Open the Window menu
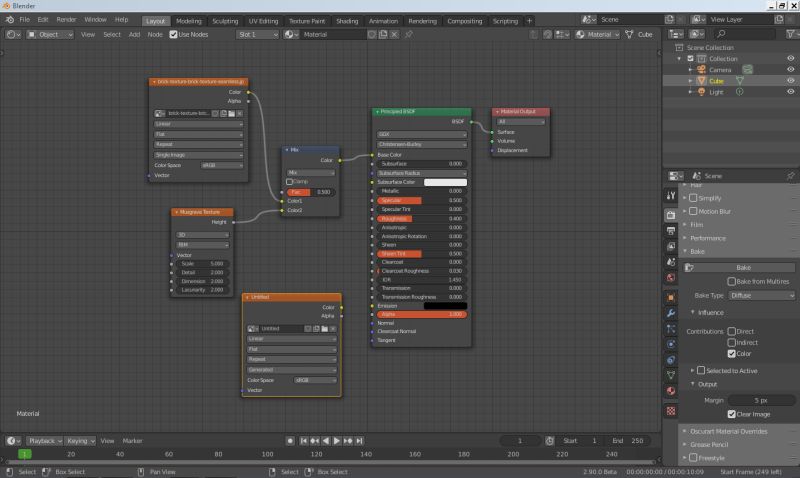Image resolution: width=800 pixels, height=478 pixels. 95,20
